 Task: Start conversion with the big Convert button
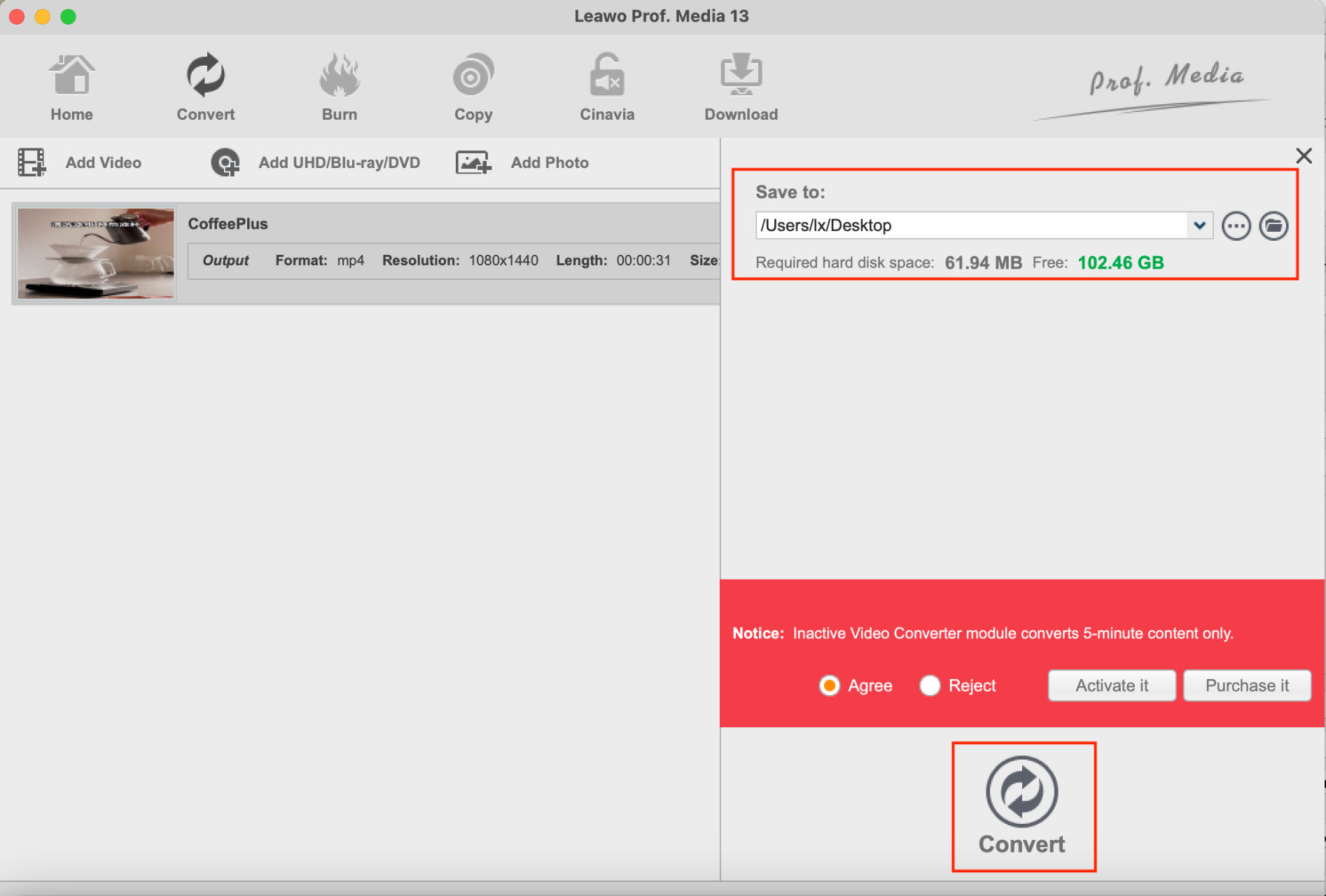point(1022,806)
